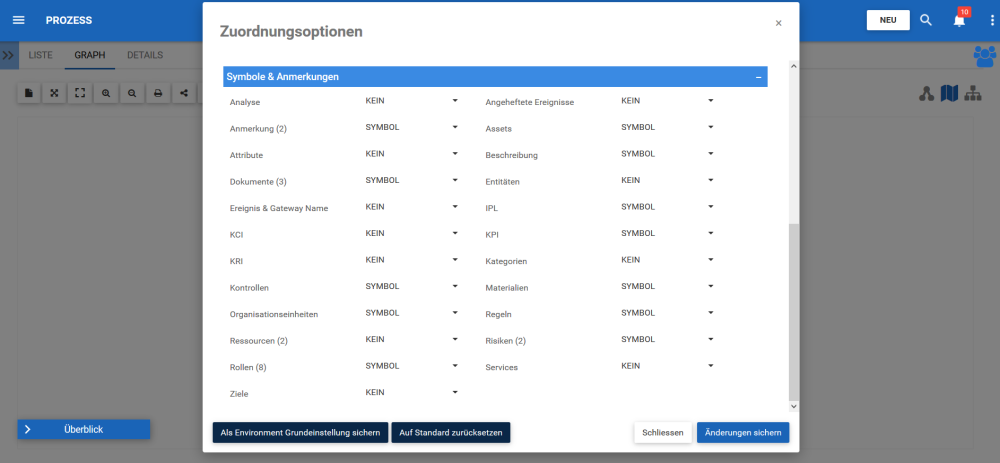
Task: Switch to the process graph view icon
Action: coord(927,94)
